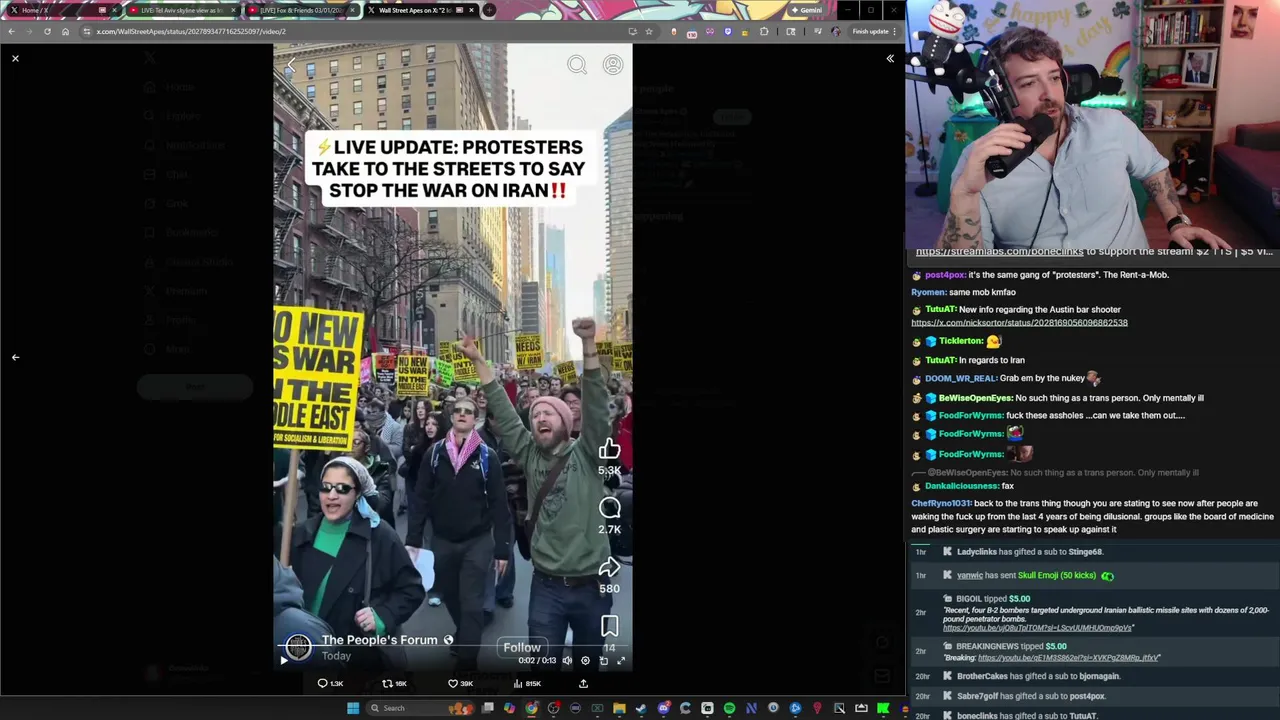Follow The People's Forum
Viewport: 1280px width, 720px height.
click(521, 647)
